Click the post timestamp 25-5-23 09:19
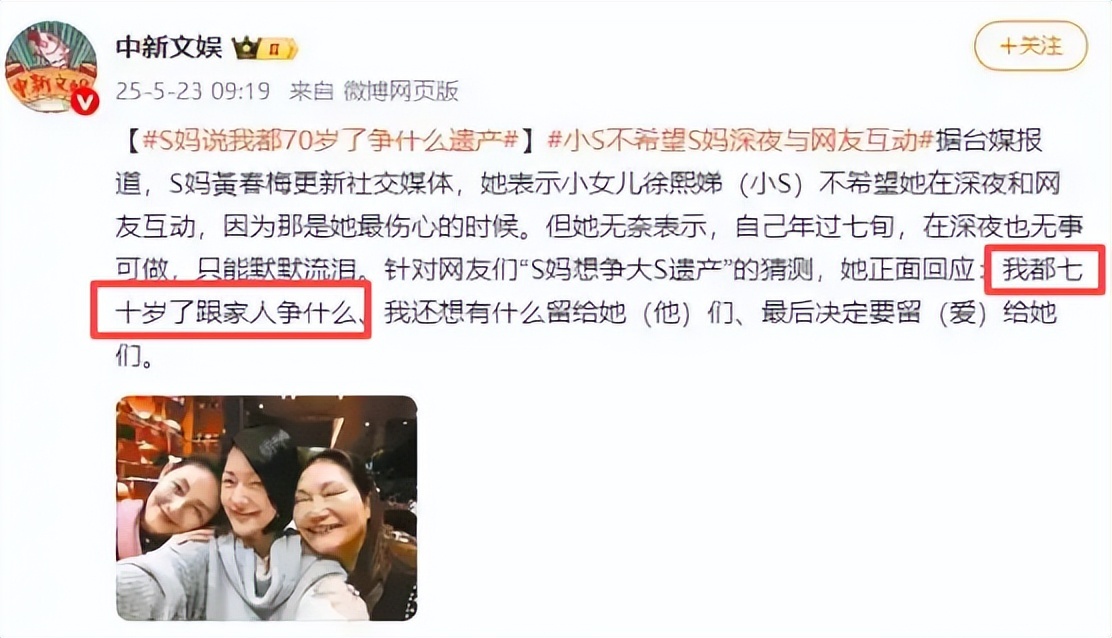1112x638 pixels. tap(193, 91)
